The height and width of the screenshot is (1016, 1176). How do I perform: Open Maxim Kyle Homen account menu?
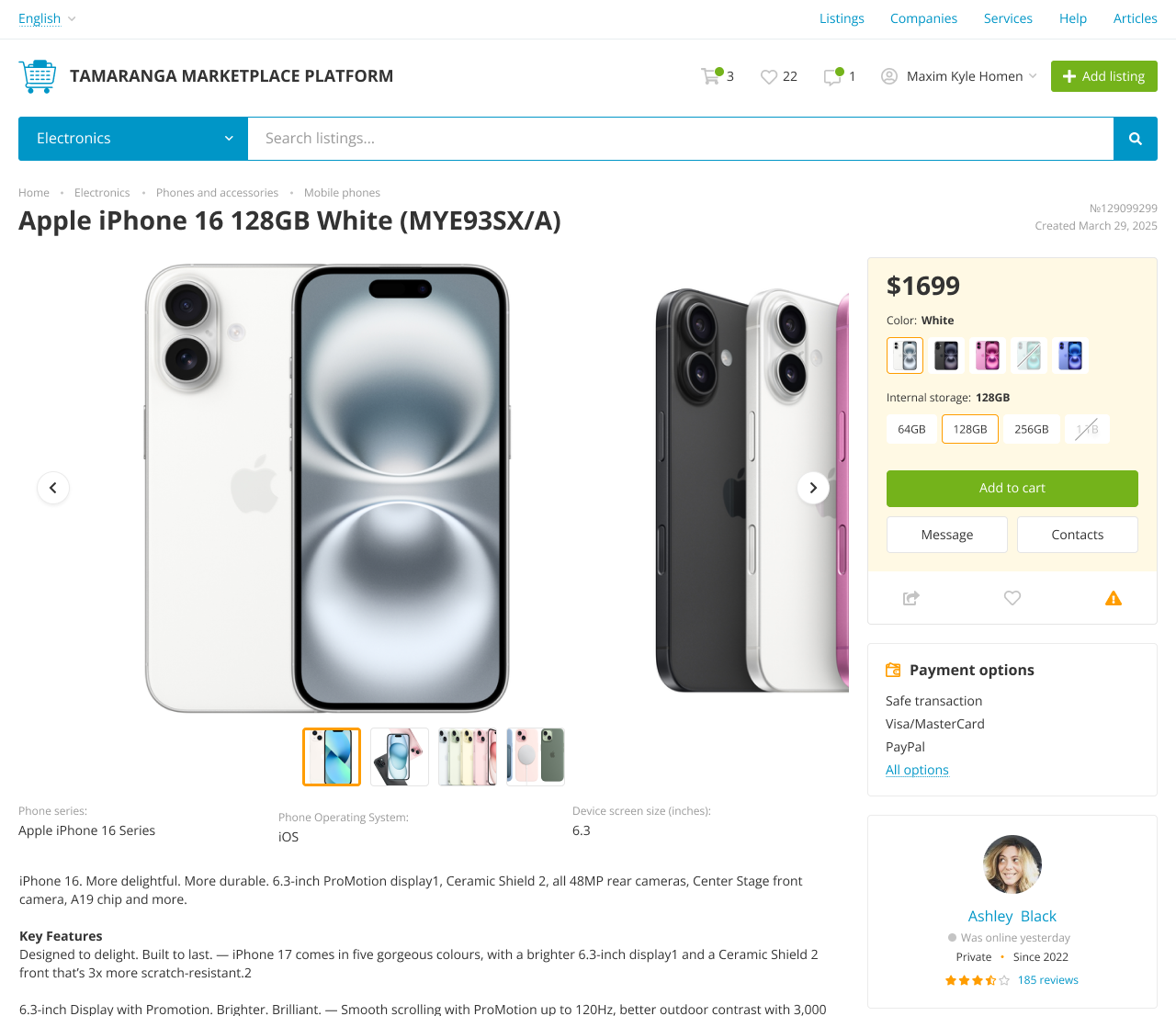[958, 76]
